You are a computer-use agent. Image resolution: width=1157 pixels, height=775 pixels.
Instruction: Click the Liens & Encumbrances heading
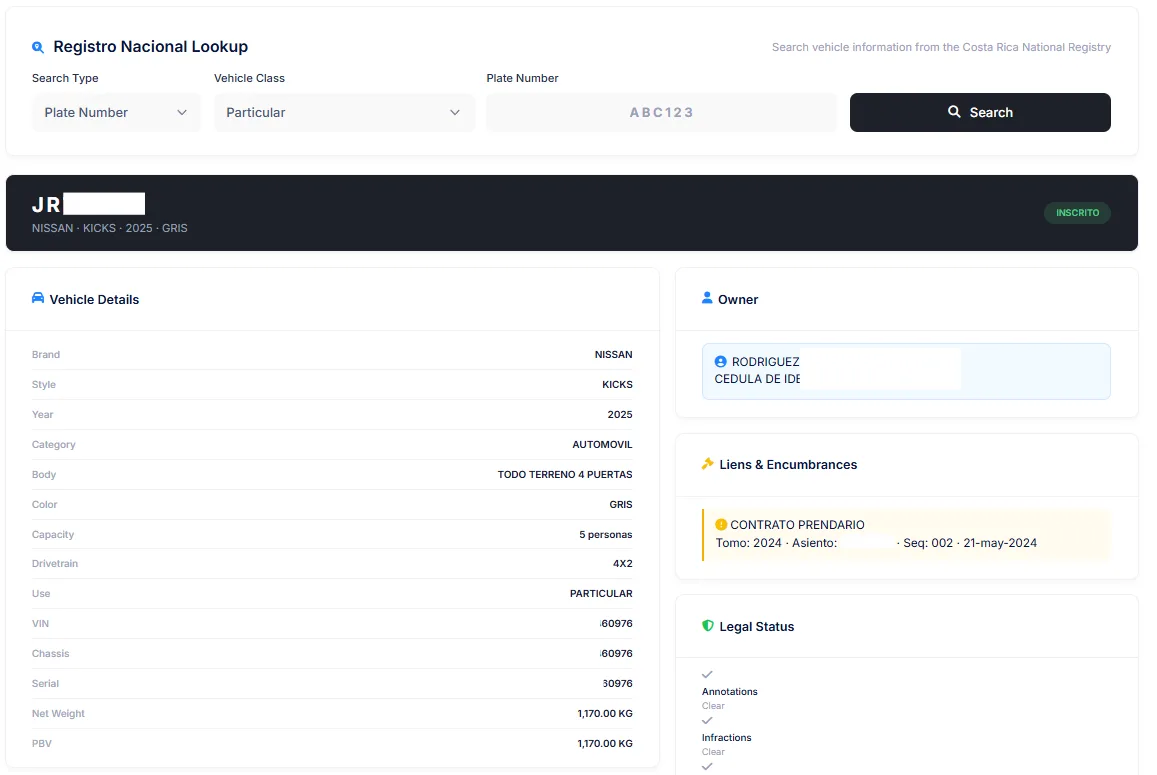pos(788,464)
